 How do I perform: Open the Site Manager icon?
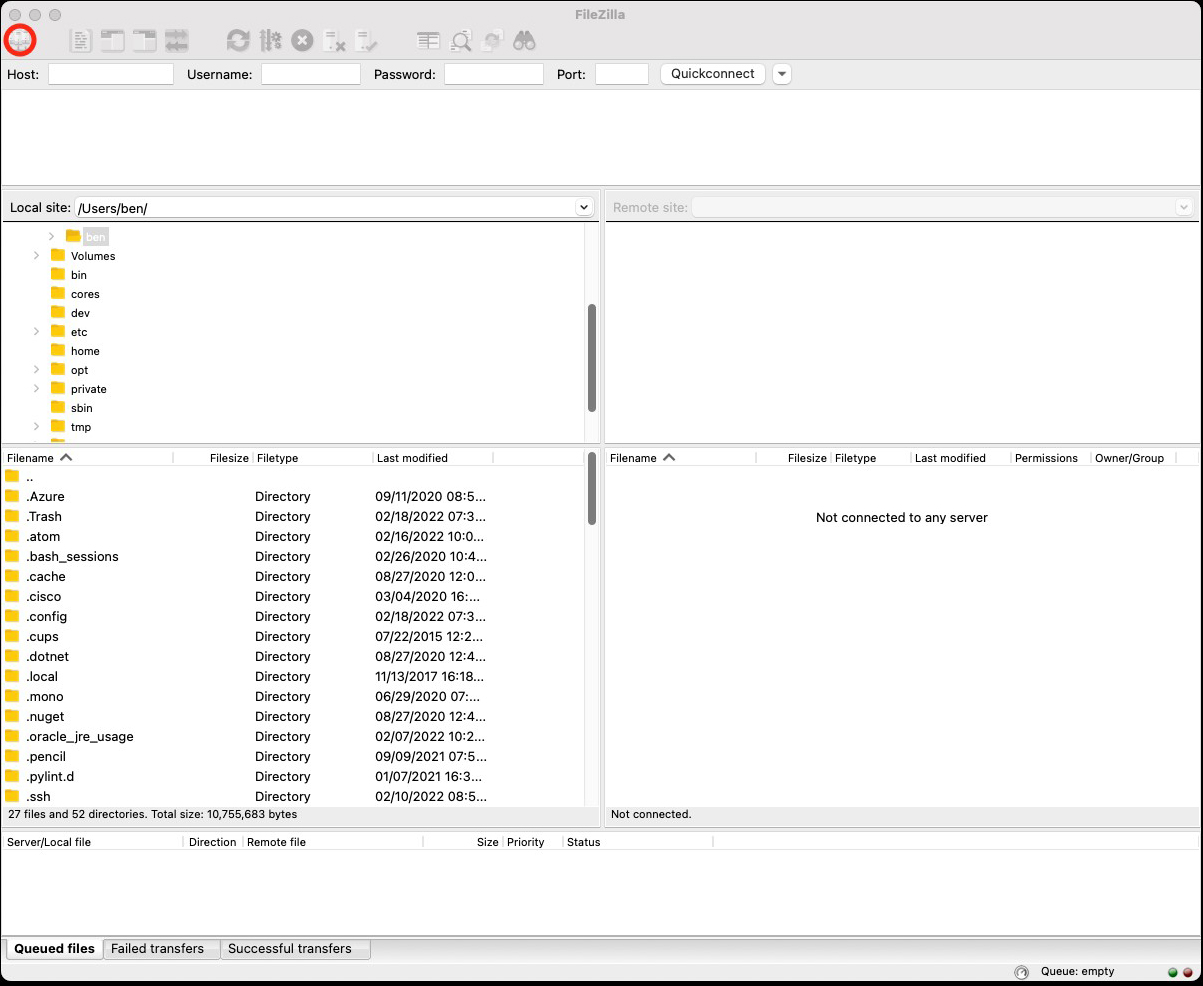click(20, 41)
